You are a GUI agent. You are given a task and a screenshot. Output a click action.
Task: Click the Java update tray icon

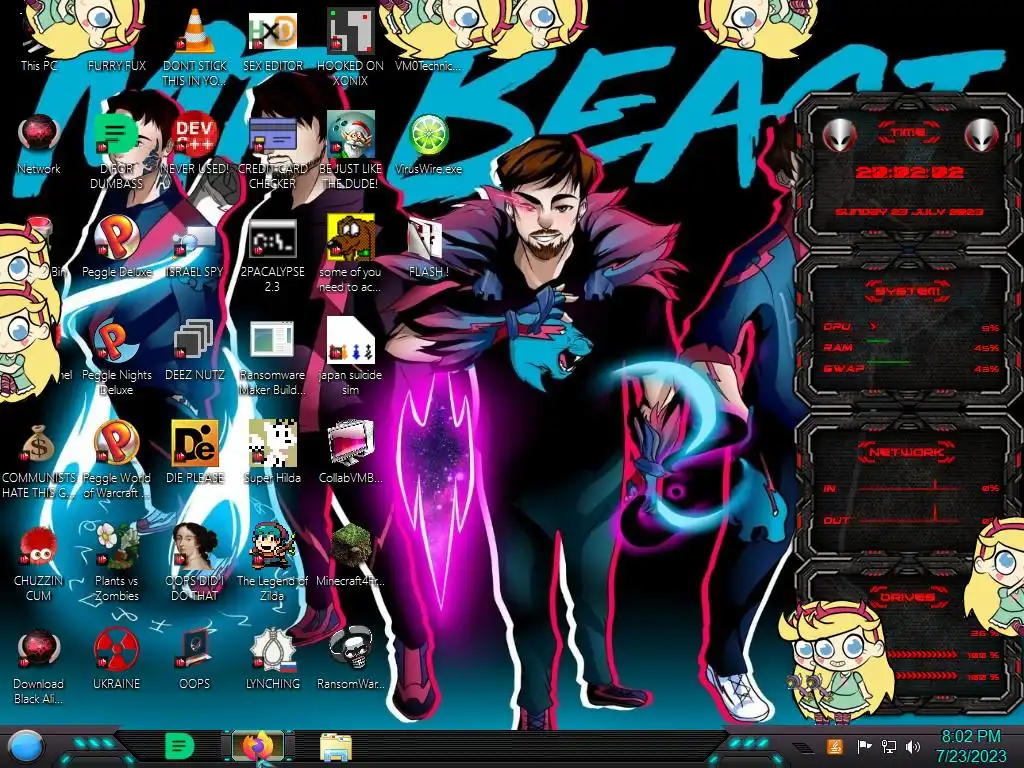(x=835, y=746)
